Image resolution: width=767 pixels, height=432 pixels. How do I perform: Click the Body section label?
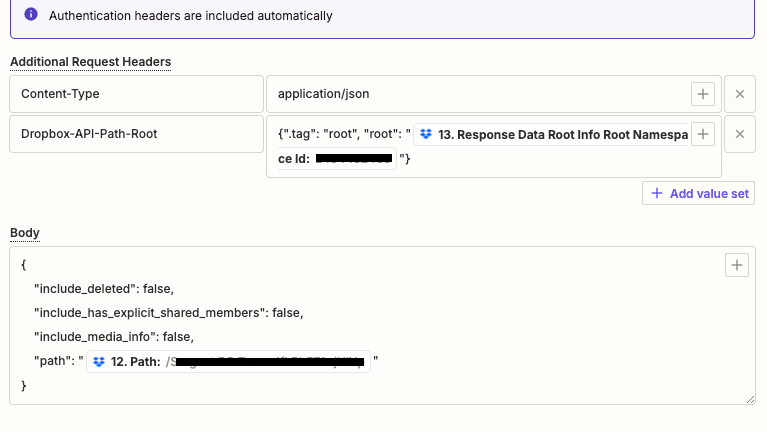(x=23, y=232)
